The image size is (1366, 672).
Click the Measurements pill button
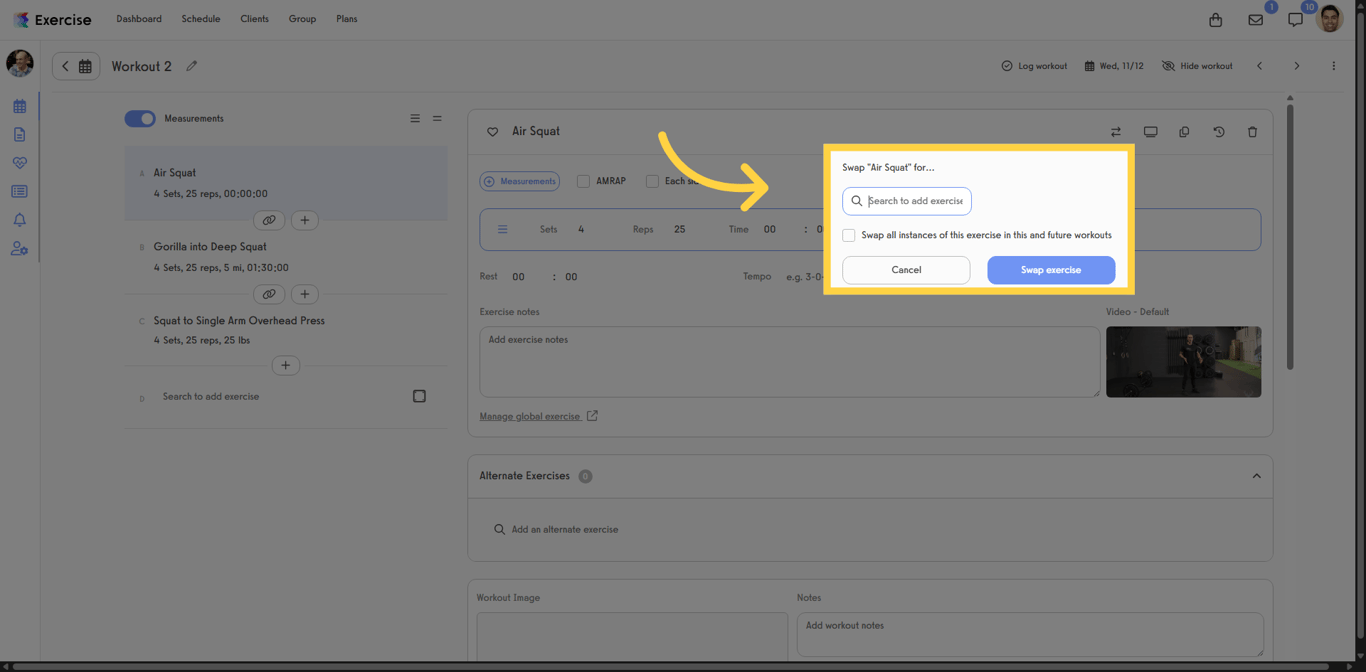[x=520, y=181]
